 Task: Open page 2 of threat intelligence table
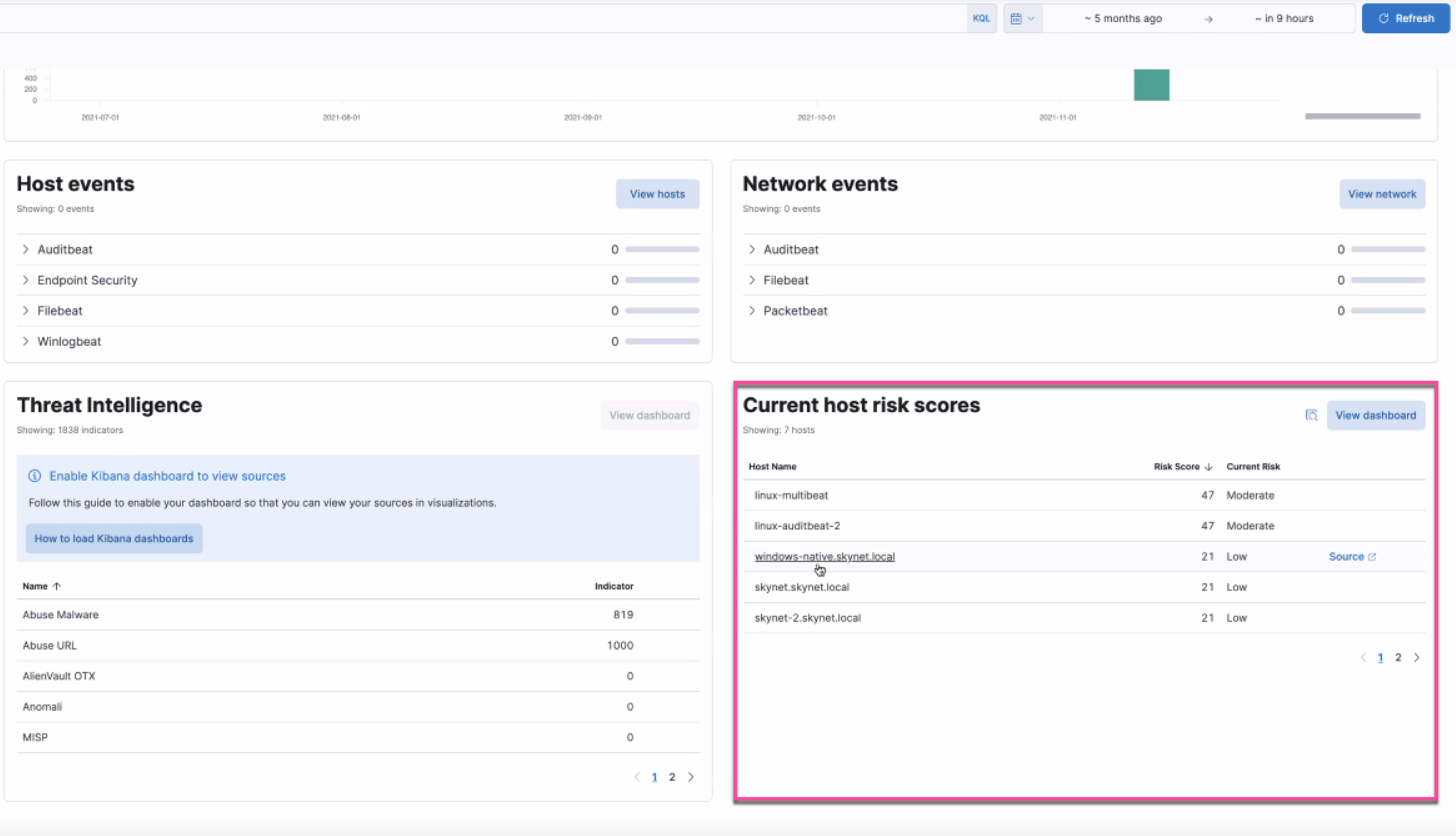pyautogui.click(x=672, y=777)
